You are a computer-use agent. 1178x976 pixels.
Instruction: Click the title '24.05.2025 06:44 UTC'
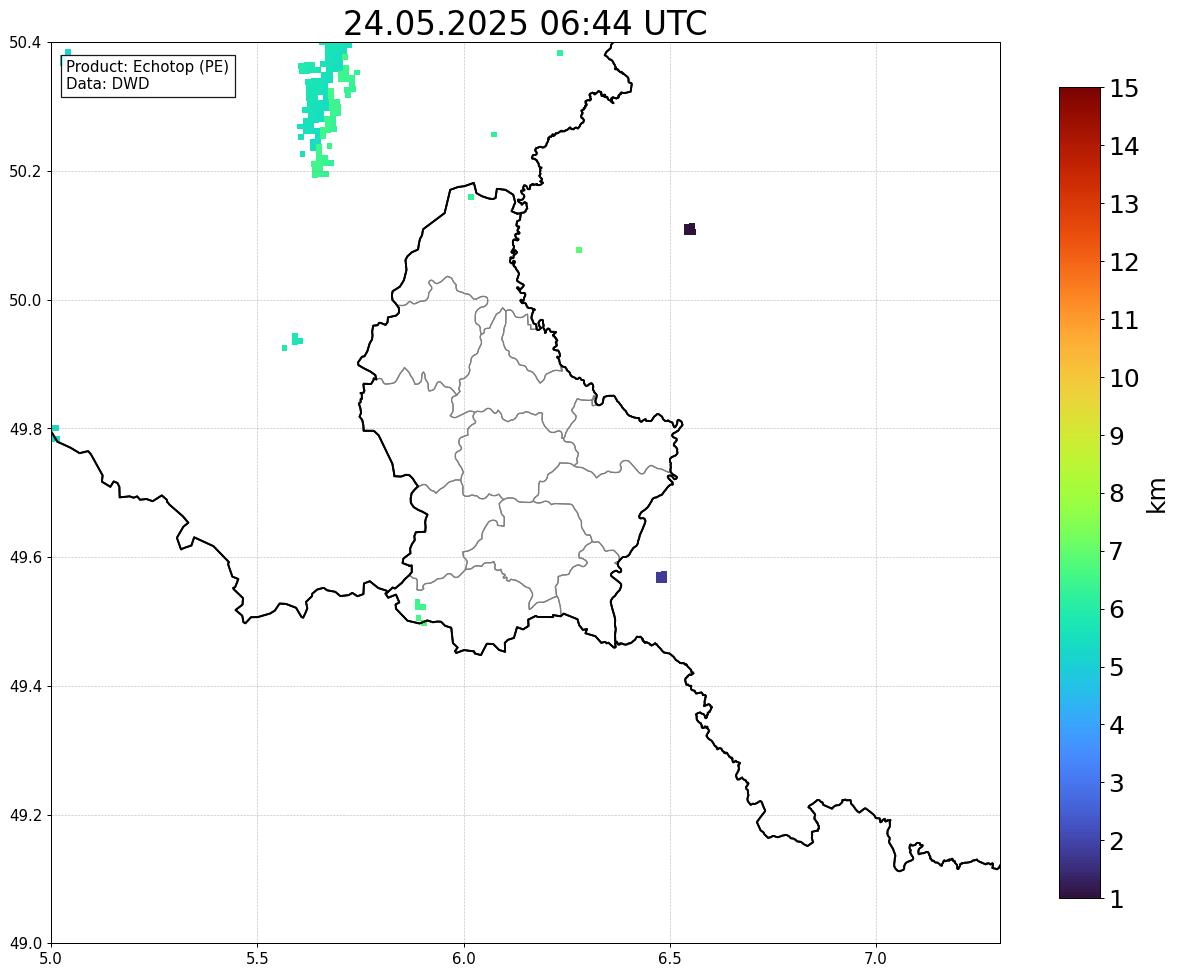tap(525, 23)
